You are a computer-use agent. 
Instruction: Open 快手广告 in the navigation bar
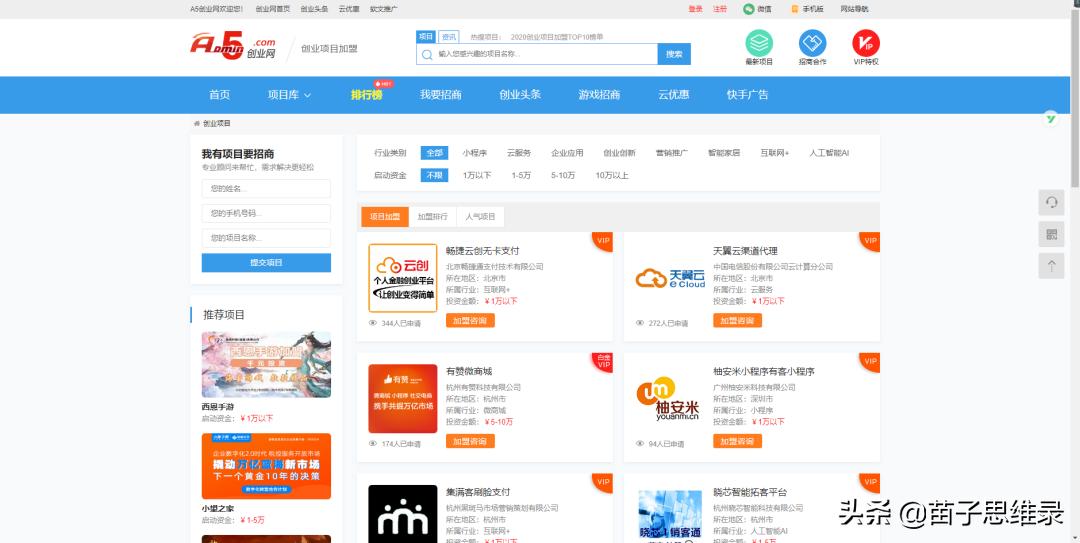pos(747,95)
